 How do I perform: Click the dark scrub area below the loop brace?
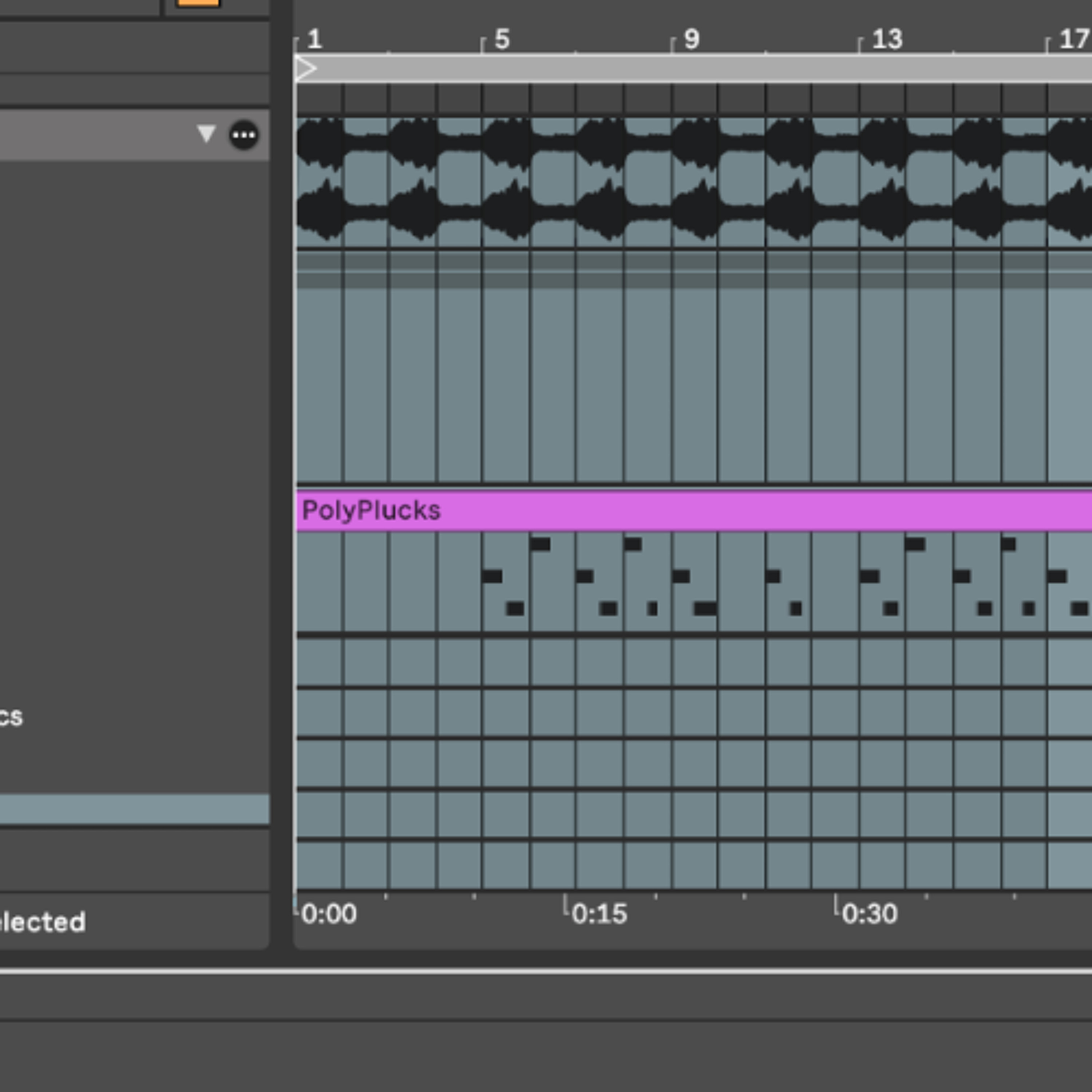point(693,99)
